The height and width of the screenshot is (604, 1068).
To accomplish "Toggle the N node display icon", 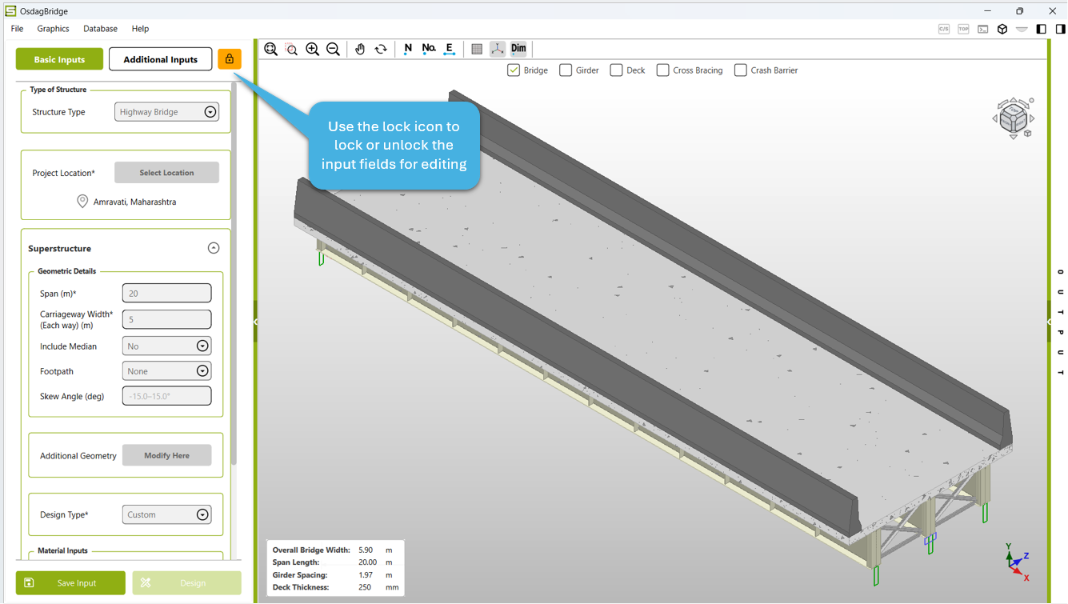I will coord(408,49).
